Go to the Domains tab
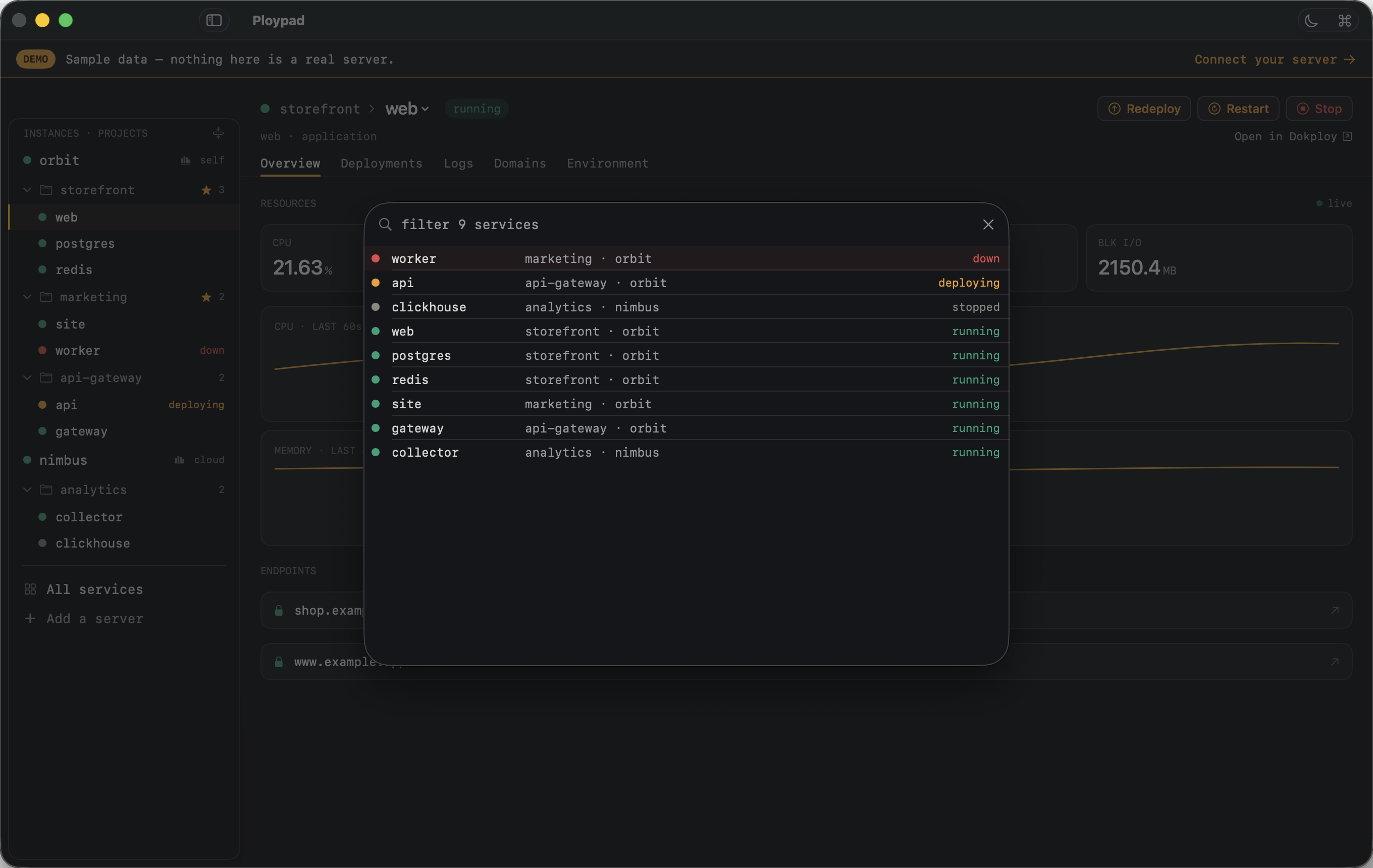This screenshot has width=1373, height=868. click(520, 164)
